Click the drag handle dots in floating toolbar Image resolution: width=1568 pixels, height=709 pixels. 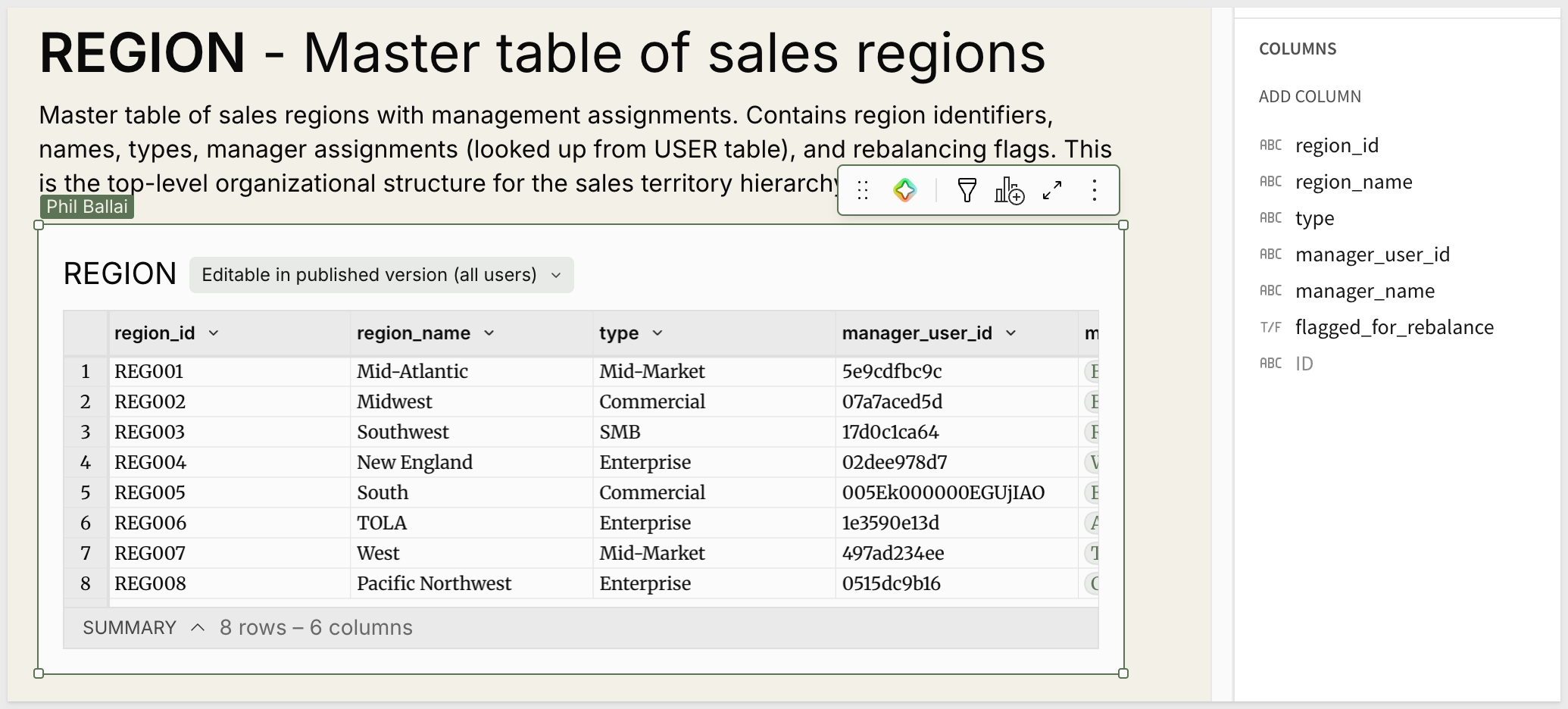(x=863, y=190)
